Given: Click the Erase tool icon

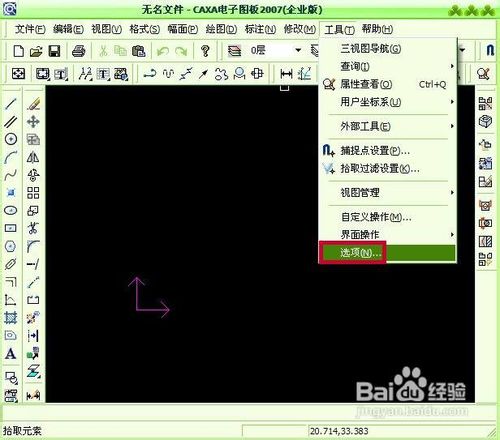Looking at the screenshot, I should (x=33, y=104).
